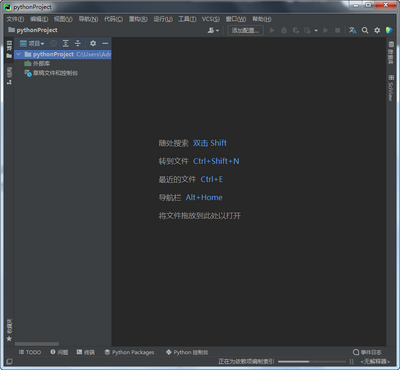Select pythonProject root folder in tree

pyautogui.click(x=63, y=54)
